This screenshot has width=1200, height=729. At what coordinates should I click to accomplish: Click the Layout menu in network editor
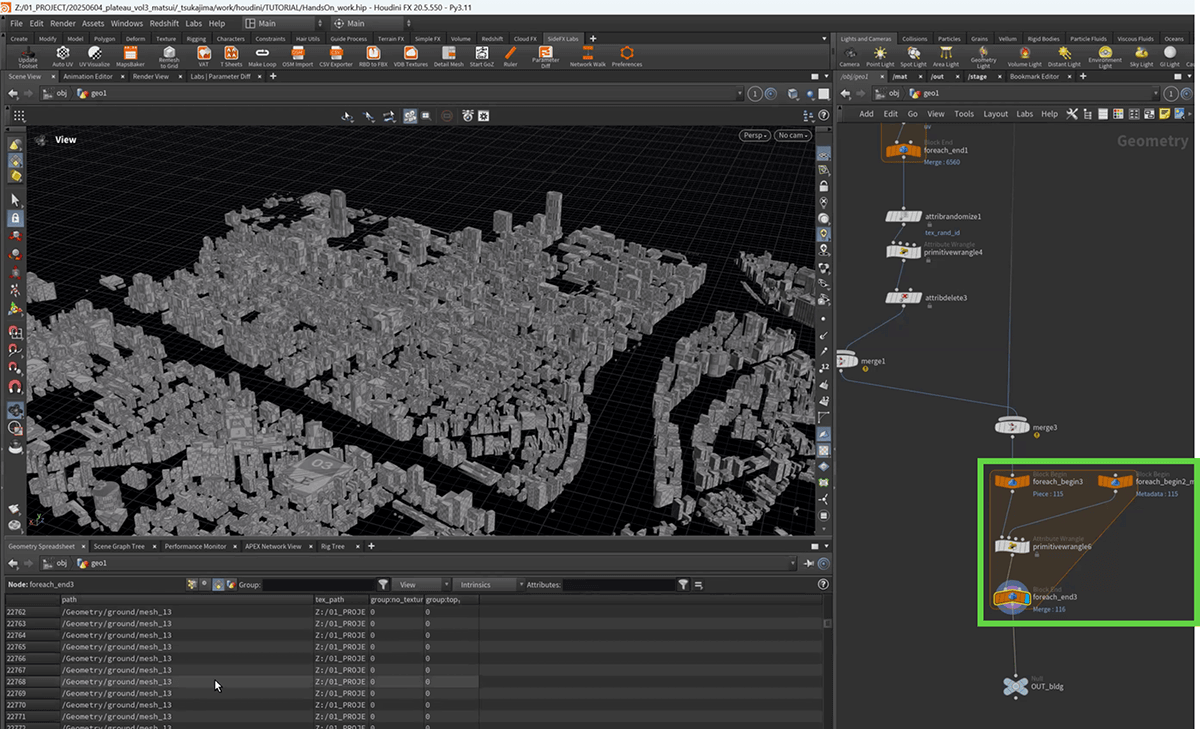tap(995, 114)
